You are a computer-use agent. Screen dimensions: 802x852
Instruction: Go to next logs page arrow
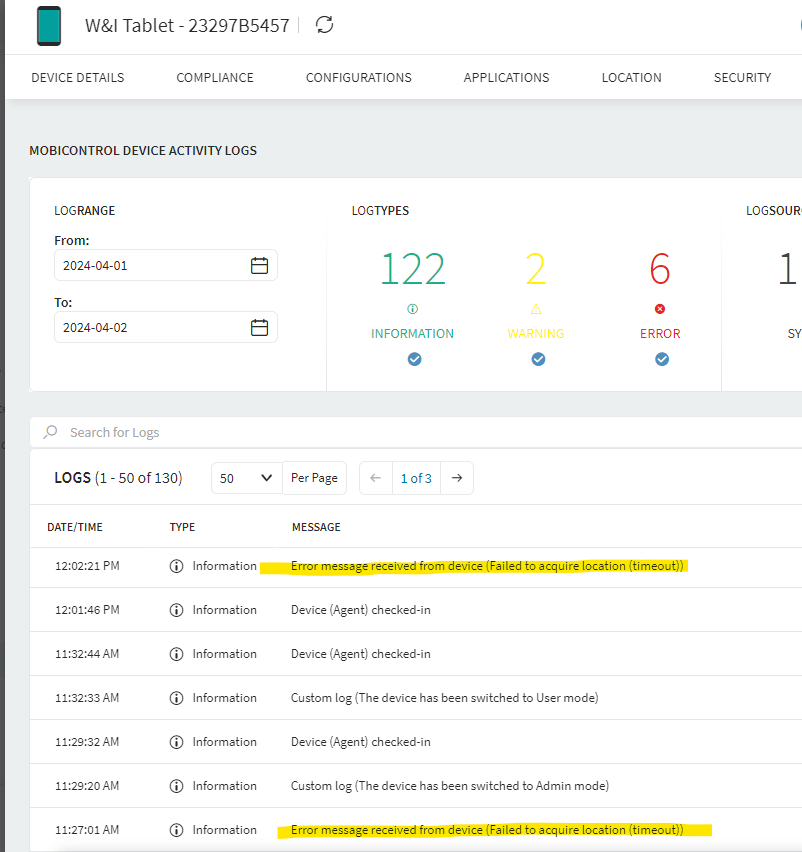[x=457, y=478]
